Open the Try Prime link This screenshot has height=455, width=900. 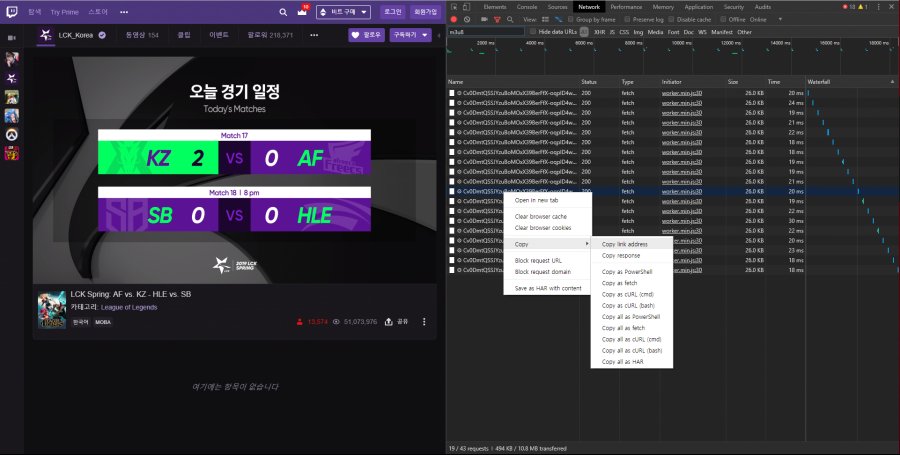tap(64, 12)
